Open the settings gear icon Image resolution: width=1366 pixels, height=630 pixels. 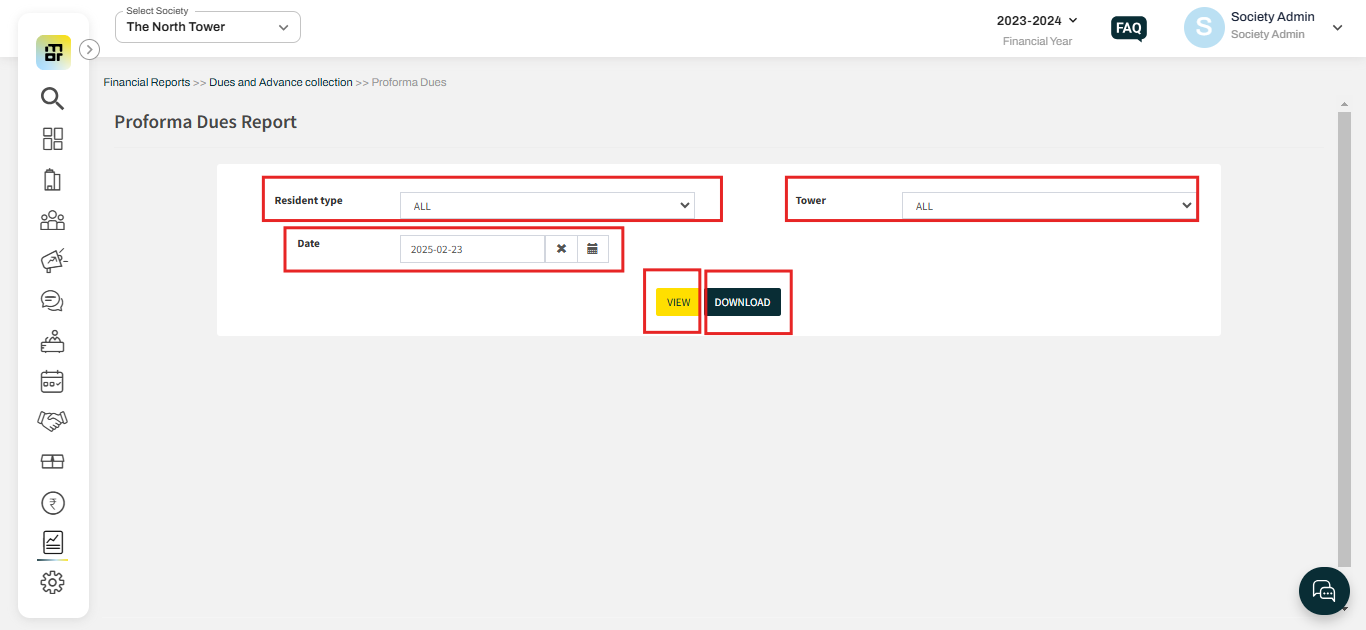click(x=52, y=582)
